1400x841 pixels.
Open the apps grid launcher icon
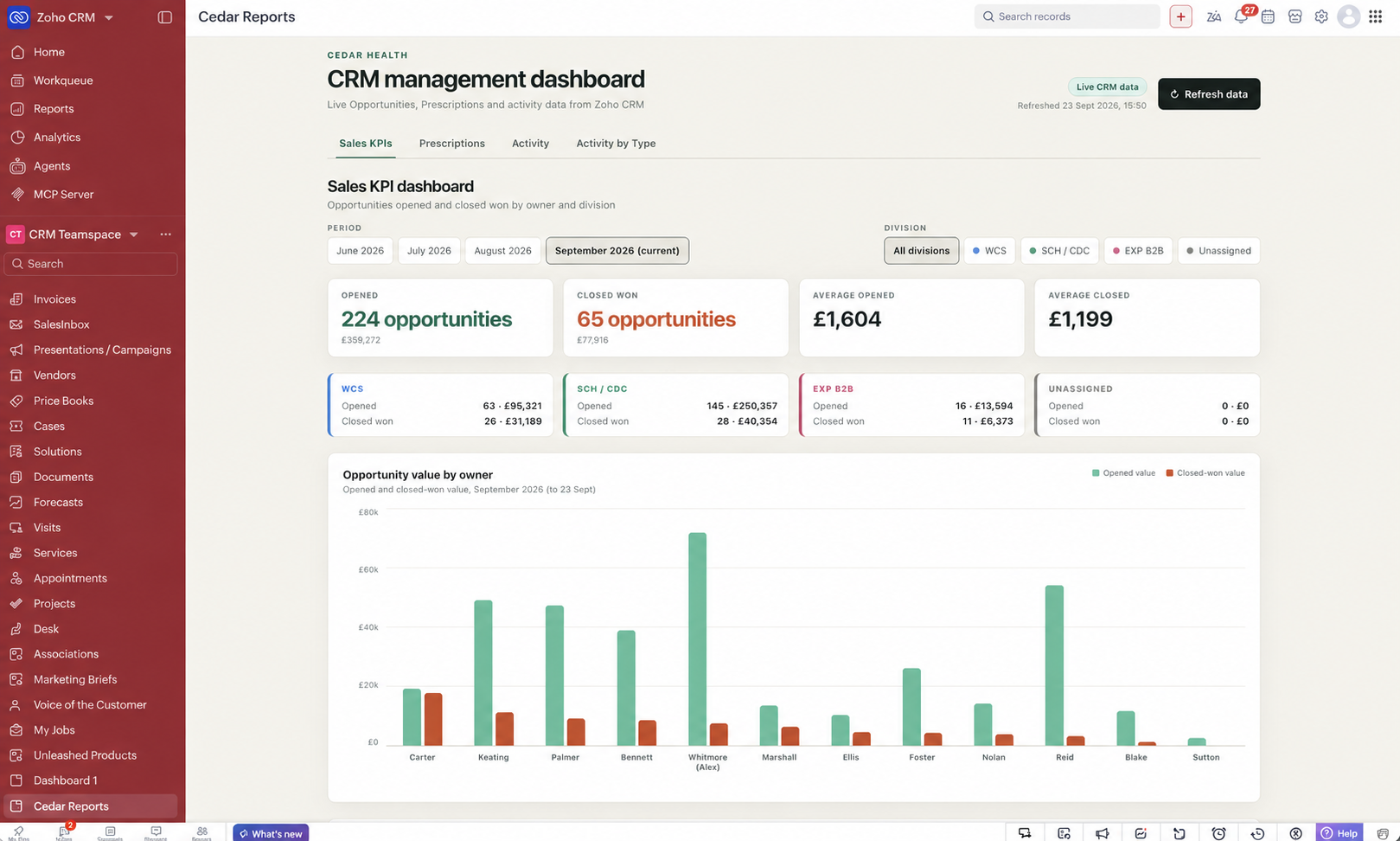(1375, 16)
